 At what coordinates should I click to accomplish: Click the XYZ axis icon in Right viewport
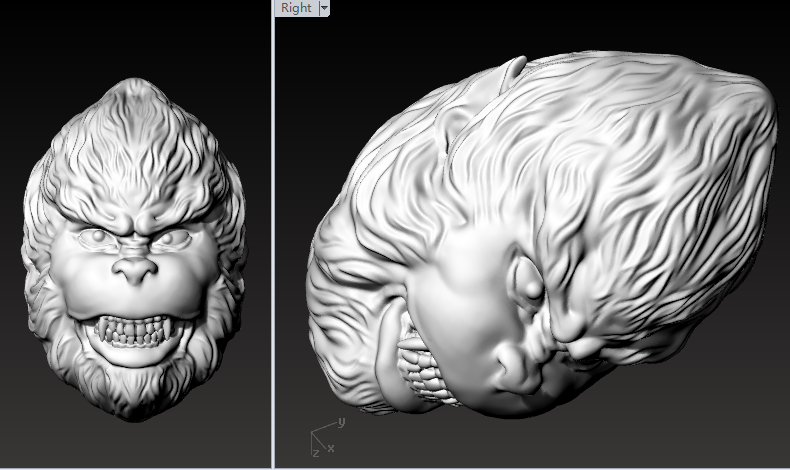[327, 437]
